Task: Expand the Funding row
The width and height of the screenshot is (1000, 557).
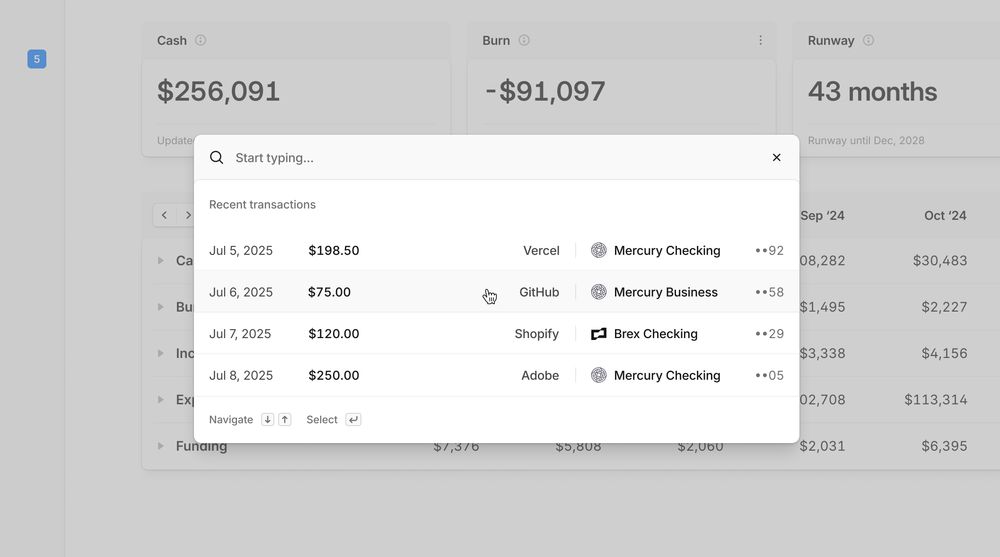Action: [161, 446]
